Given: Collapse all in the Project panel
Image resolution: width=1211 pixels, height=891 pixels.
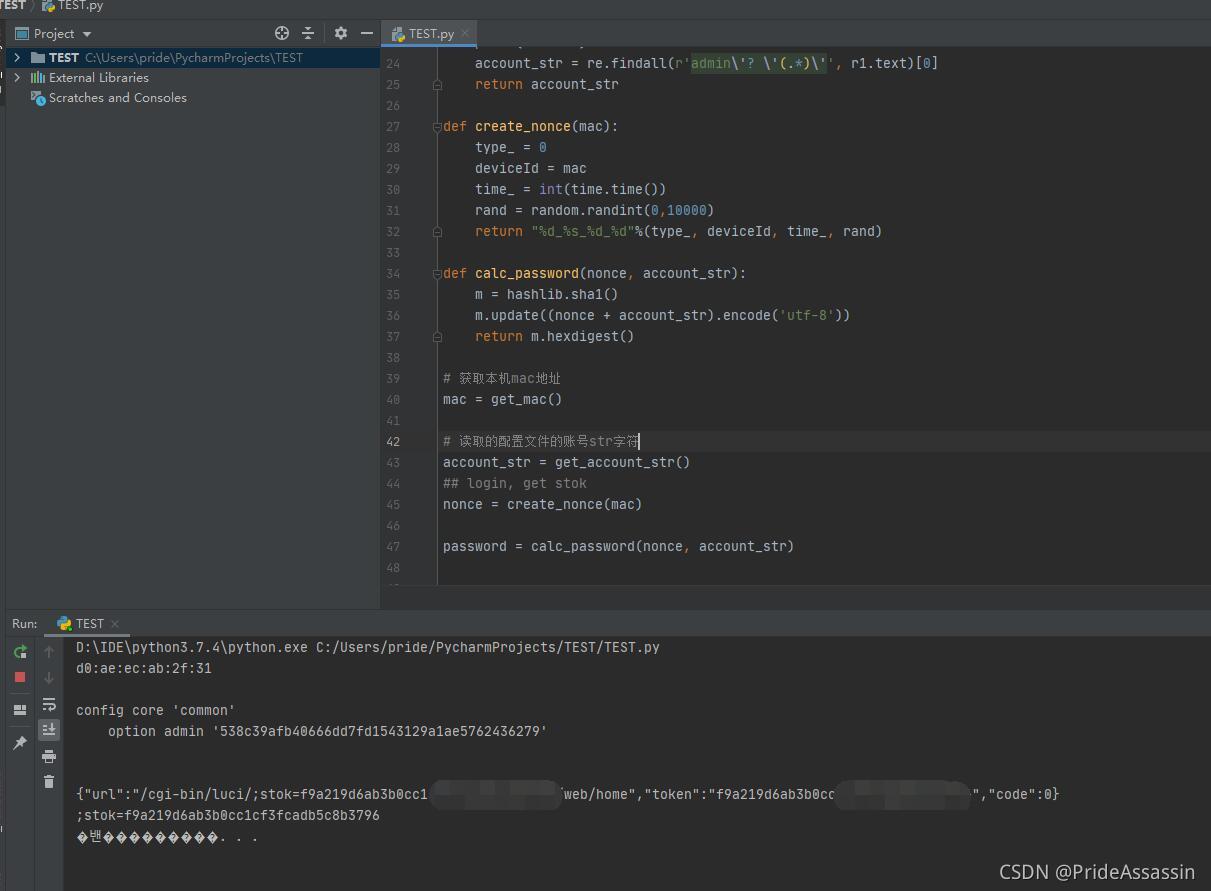Looking at the screenshot, I should pyautogui.click(x=308, y=33).
